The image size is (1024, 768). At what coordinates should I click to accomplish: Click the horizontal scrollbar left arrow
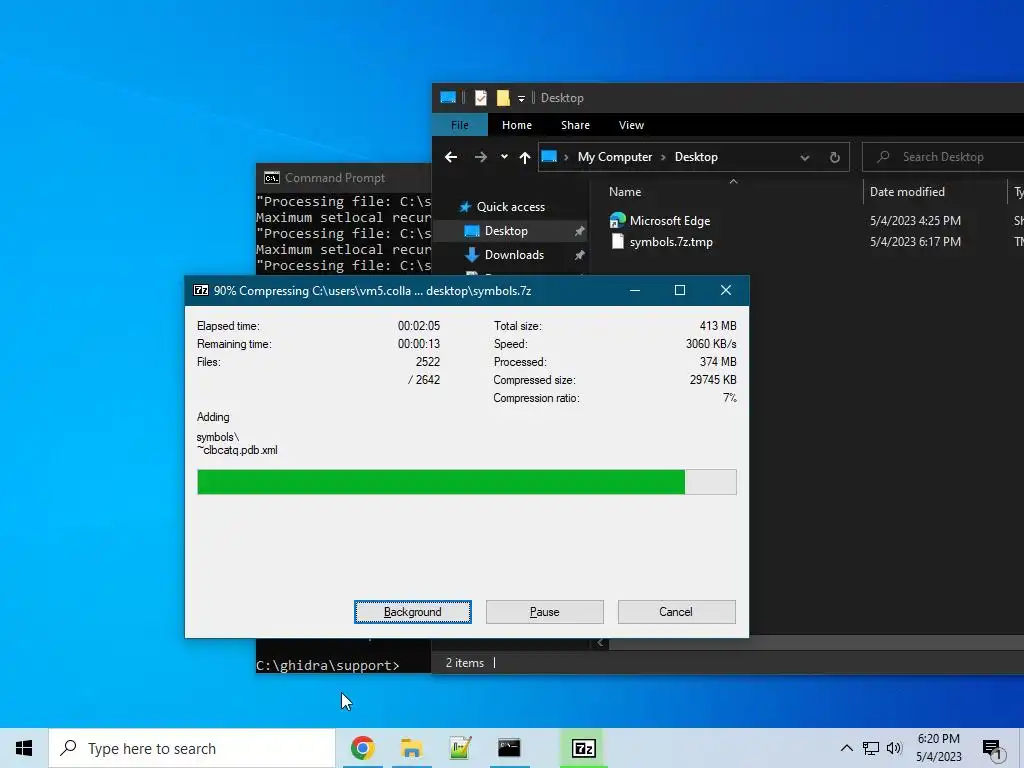600,643
